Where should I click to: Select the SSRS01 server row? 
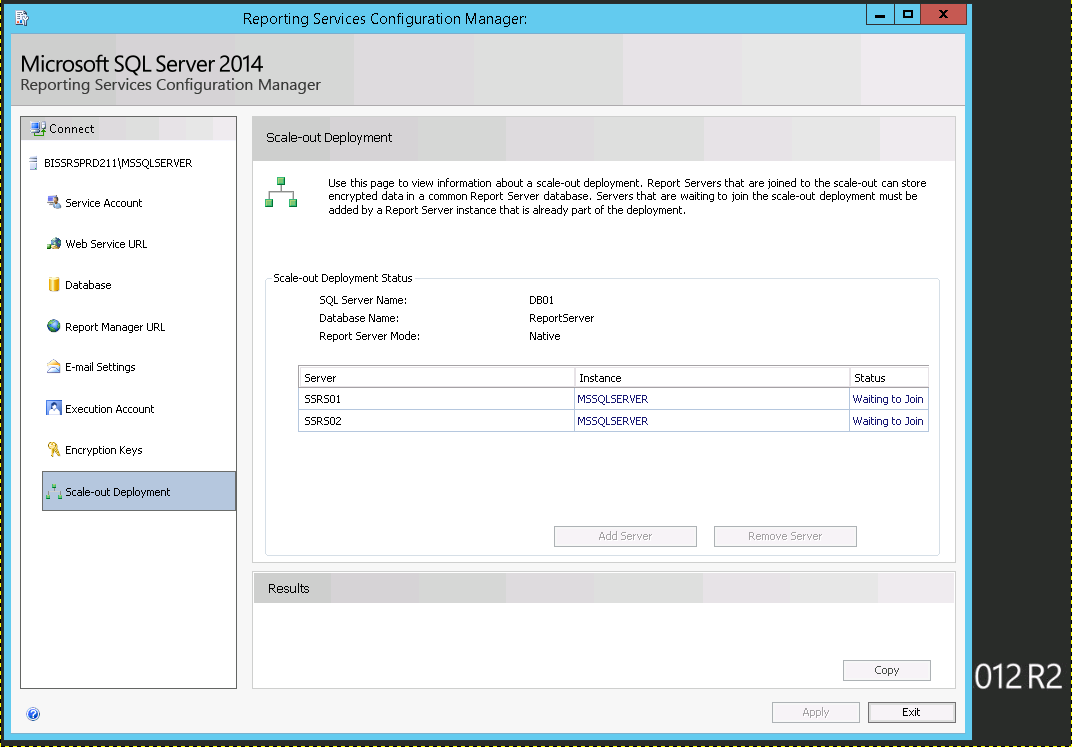click(x=437, y=399)
